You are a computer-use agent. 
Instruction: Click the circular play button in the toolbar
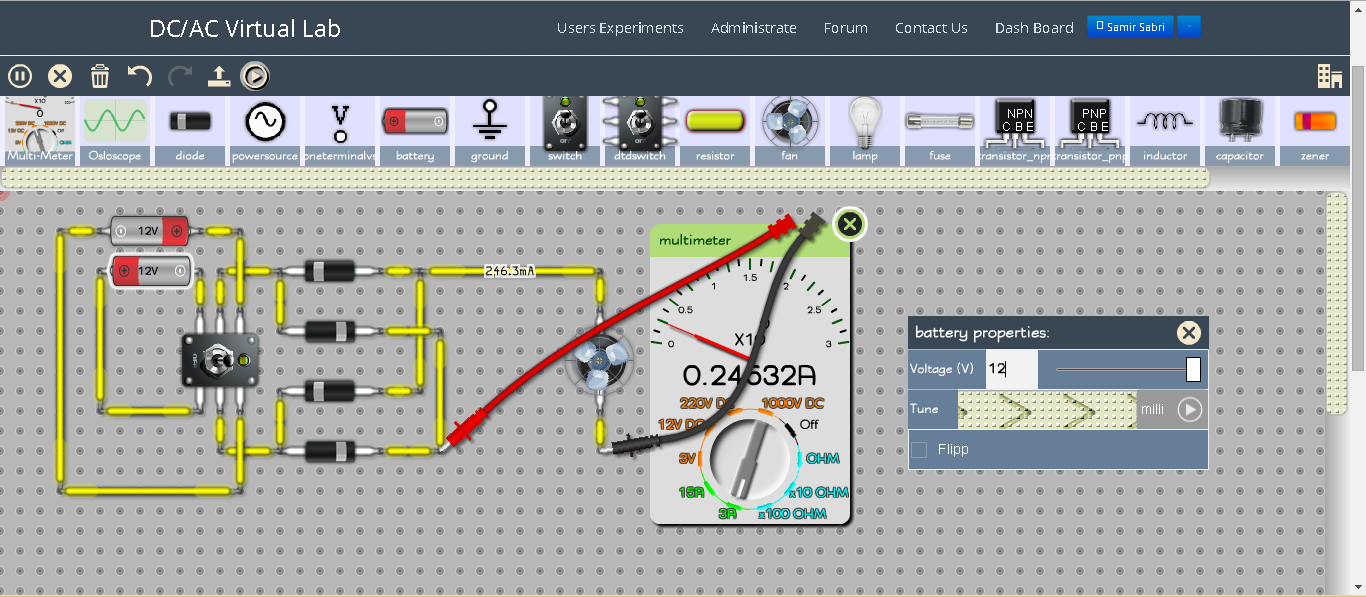pos(255,76)
